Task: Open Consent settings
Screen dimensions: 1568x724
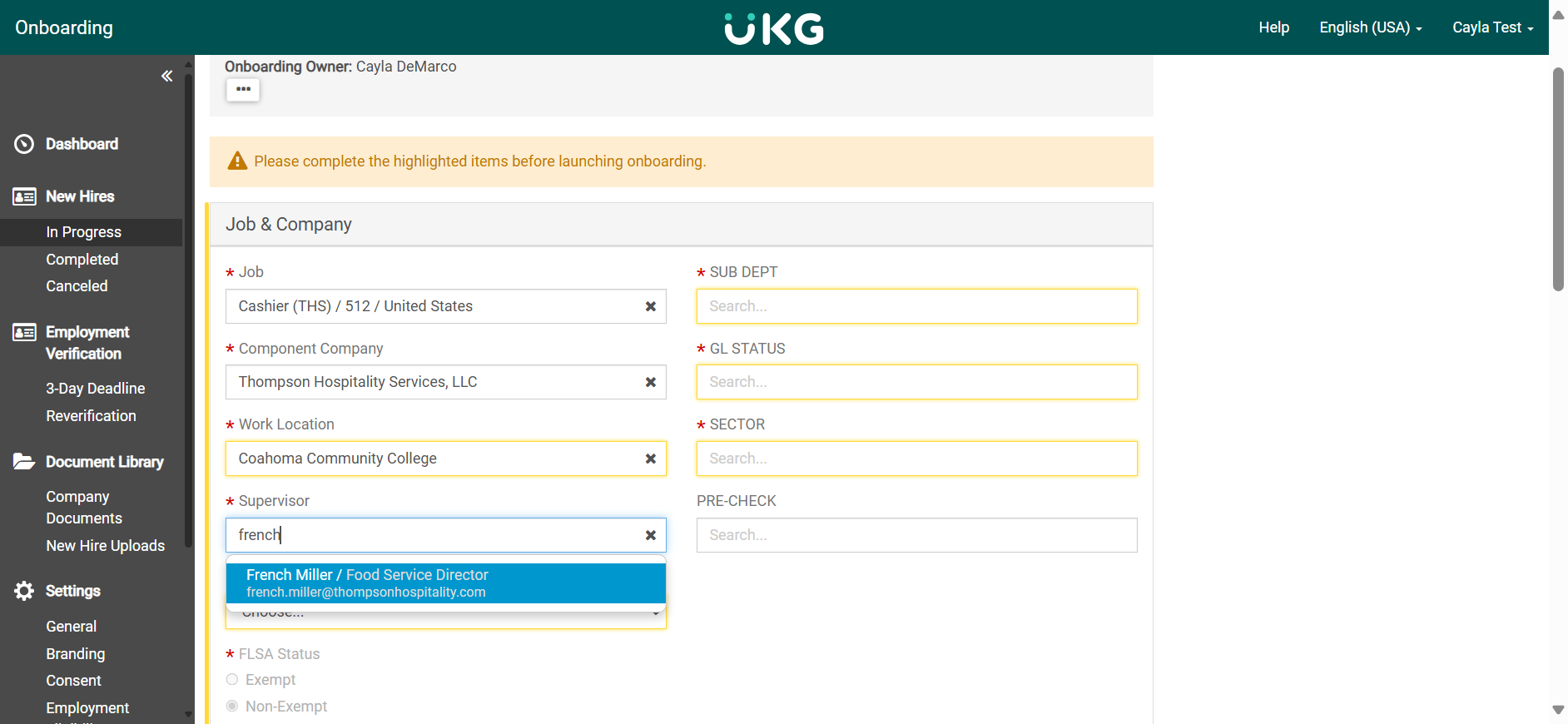Action: (x=73, y=681)
